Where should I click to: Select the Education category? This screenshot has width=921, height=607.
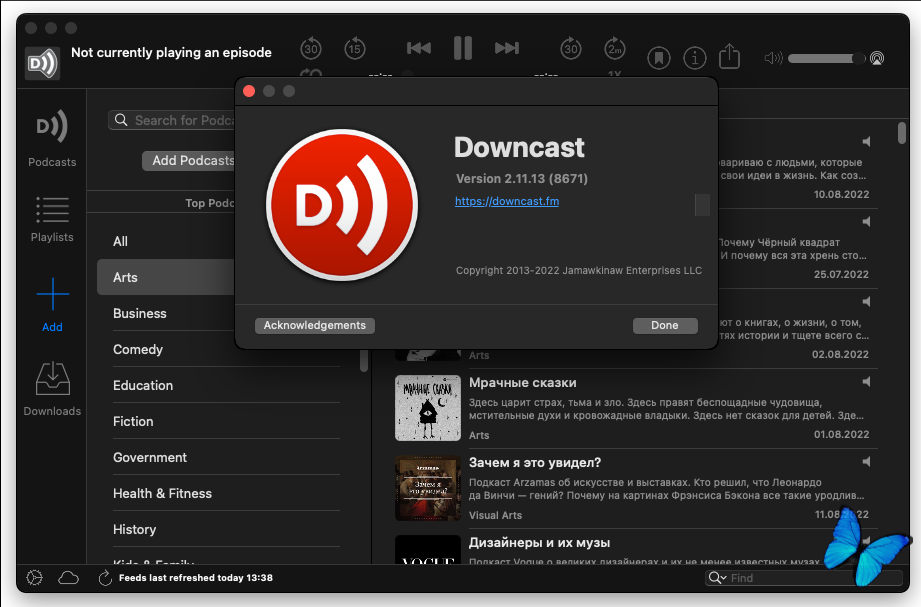coord(143,385)
